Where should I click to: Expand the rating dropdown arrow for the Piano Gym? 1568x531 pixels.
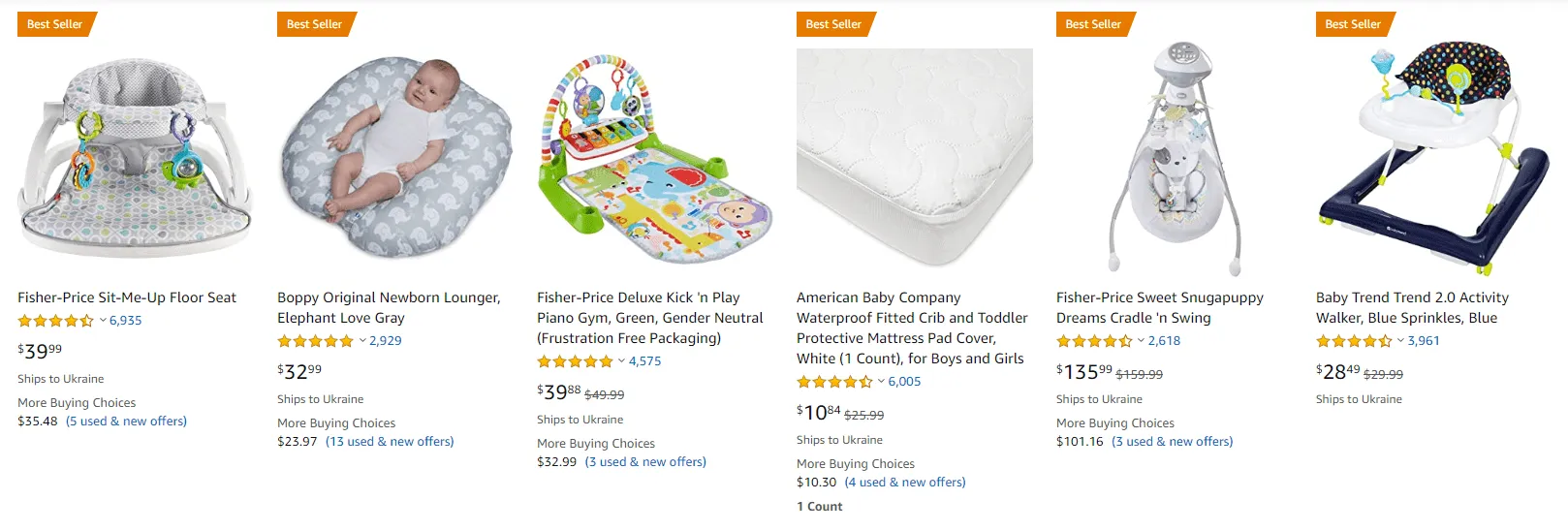[621, 361]
